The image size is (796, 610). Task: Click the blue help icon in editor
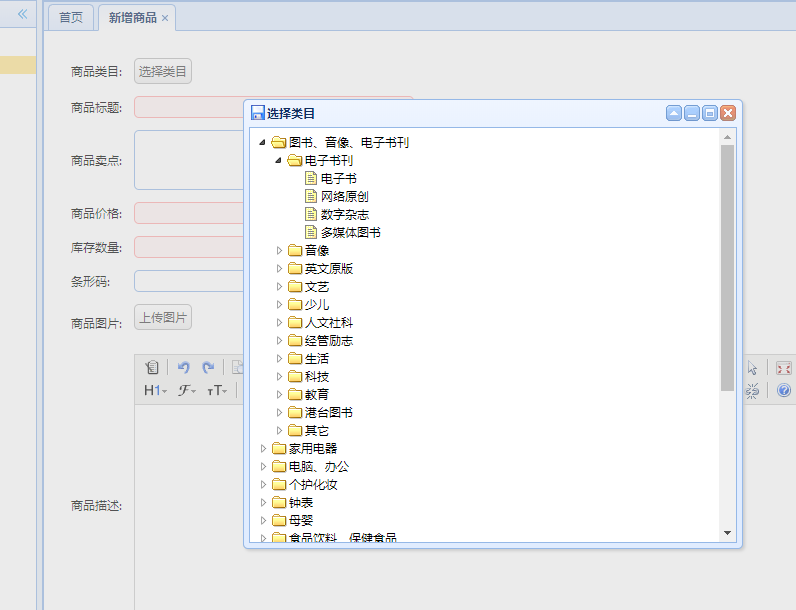point(783,390)
